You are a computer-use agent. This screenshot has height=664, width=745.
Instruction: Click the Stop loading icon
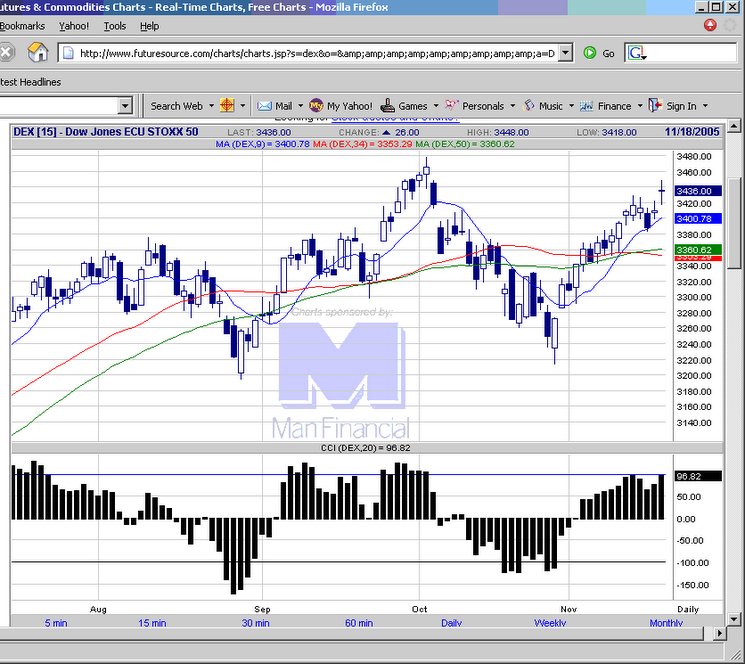[6, 52]
